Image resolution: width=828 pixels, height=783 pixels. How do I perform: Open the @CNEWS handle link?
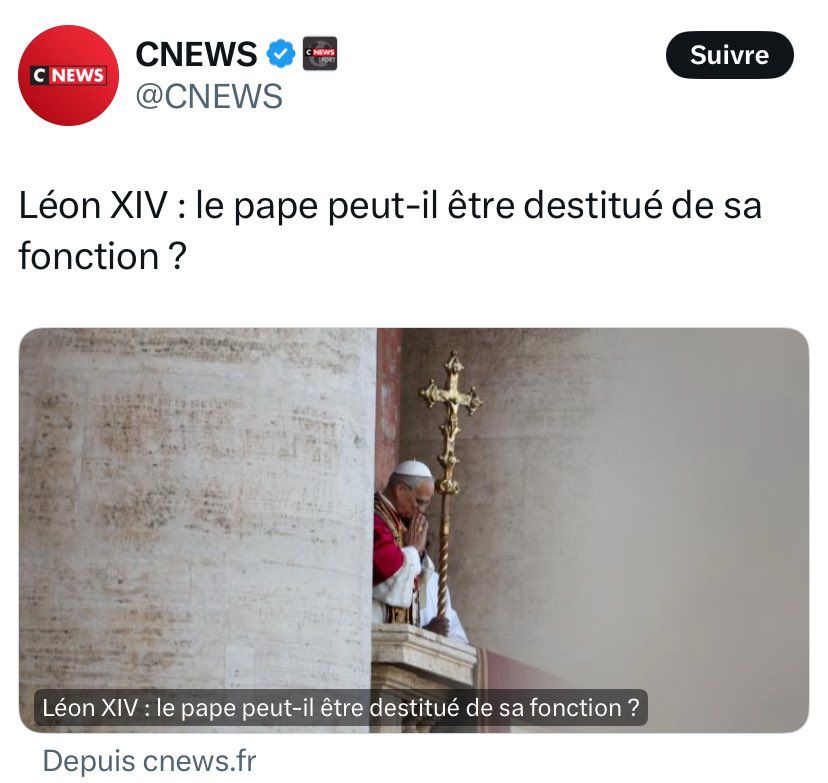pos(209,96)
